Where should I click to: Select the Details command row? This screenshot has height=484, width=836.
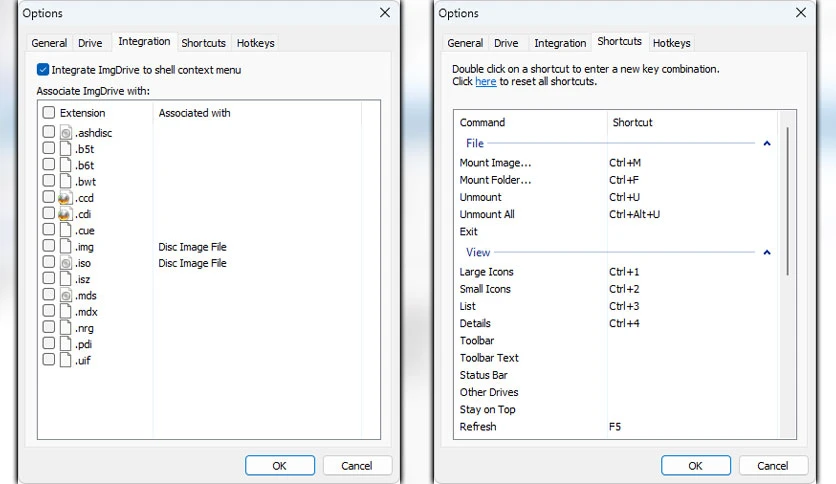616,323
